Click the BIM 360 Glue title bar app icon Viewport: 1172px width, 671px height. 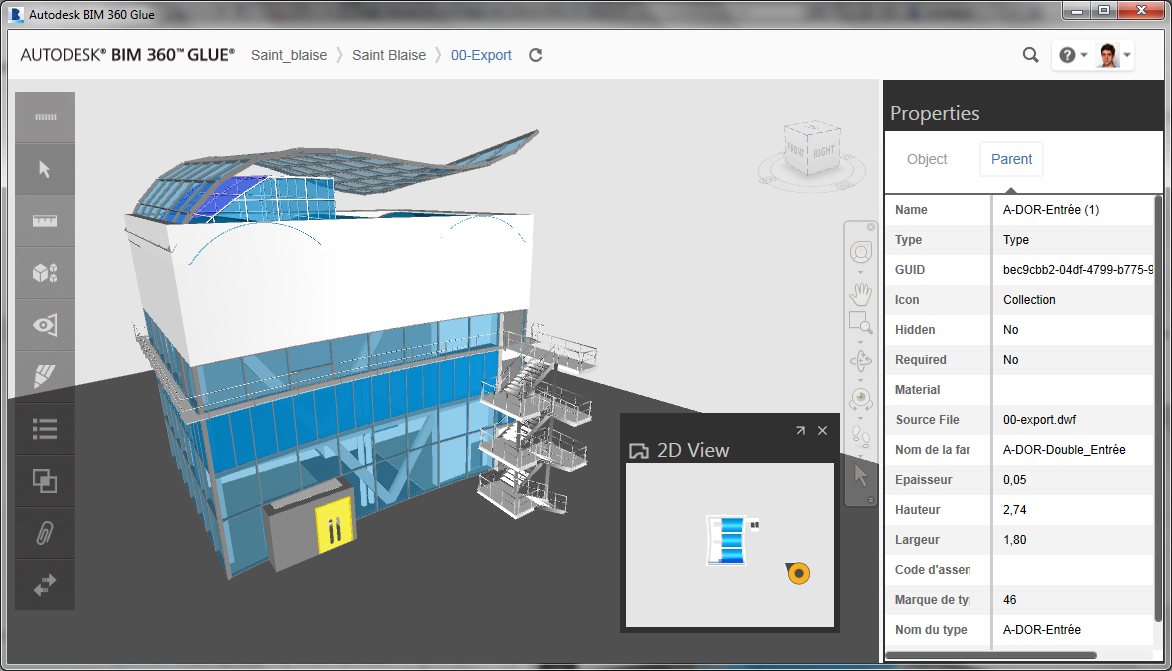[x=16, y=14]
